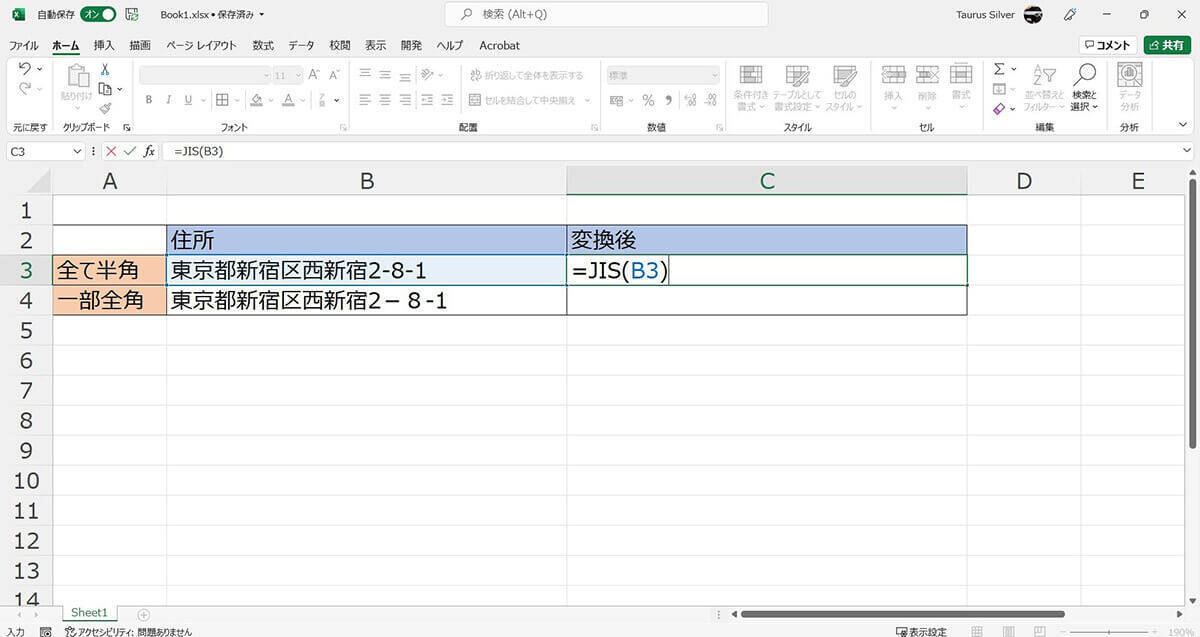Click the AutoSum sigma icon
This screenshot has width=1200, height=637.
coord(998,69)
